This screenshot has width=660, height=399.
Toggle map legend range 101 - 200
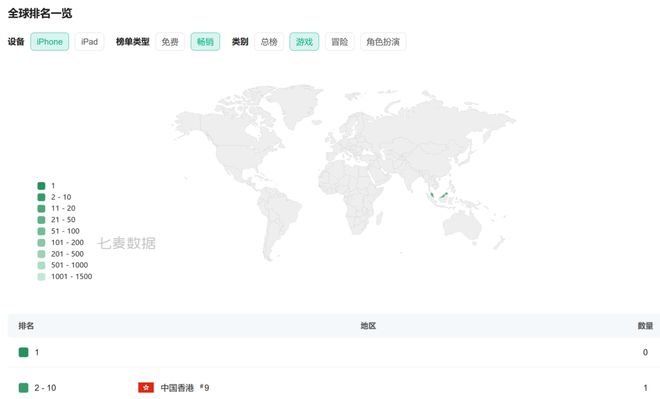coord(61,242)
